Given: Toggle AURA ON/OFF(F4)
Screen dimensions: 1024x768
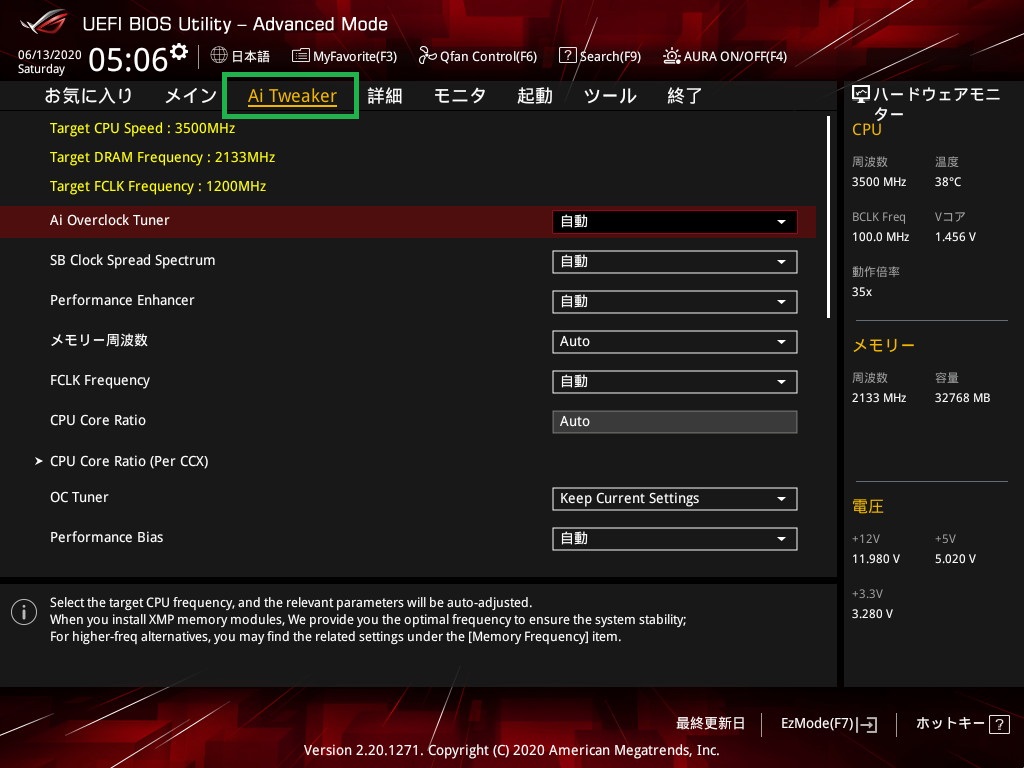Looking at the screenshot, I should [725, 56].
